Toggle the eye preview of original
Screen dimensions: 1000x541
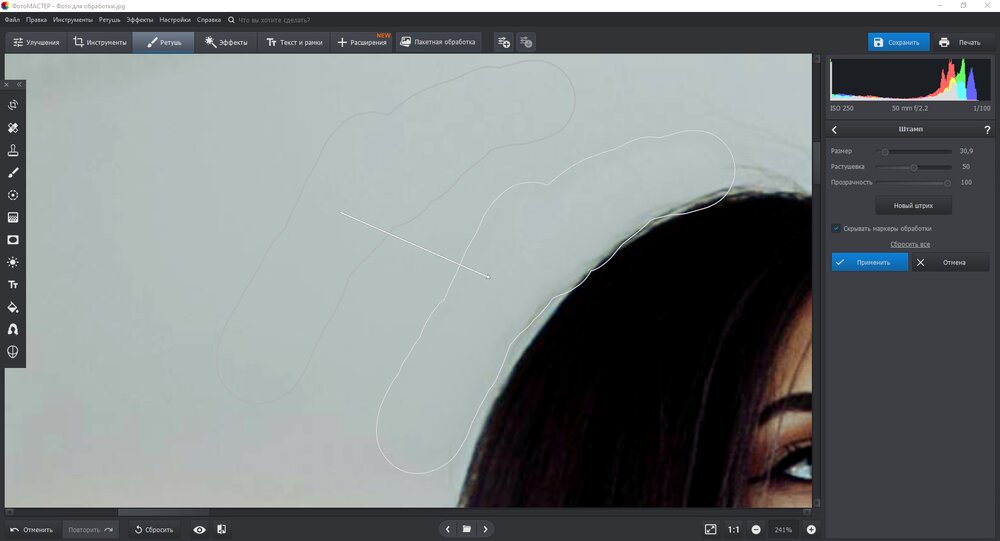tap(199, 529)
